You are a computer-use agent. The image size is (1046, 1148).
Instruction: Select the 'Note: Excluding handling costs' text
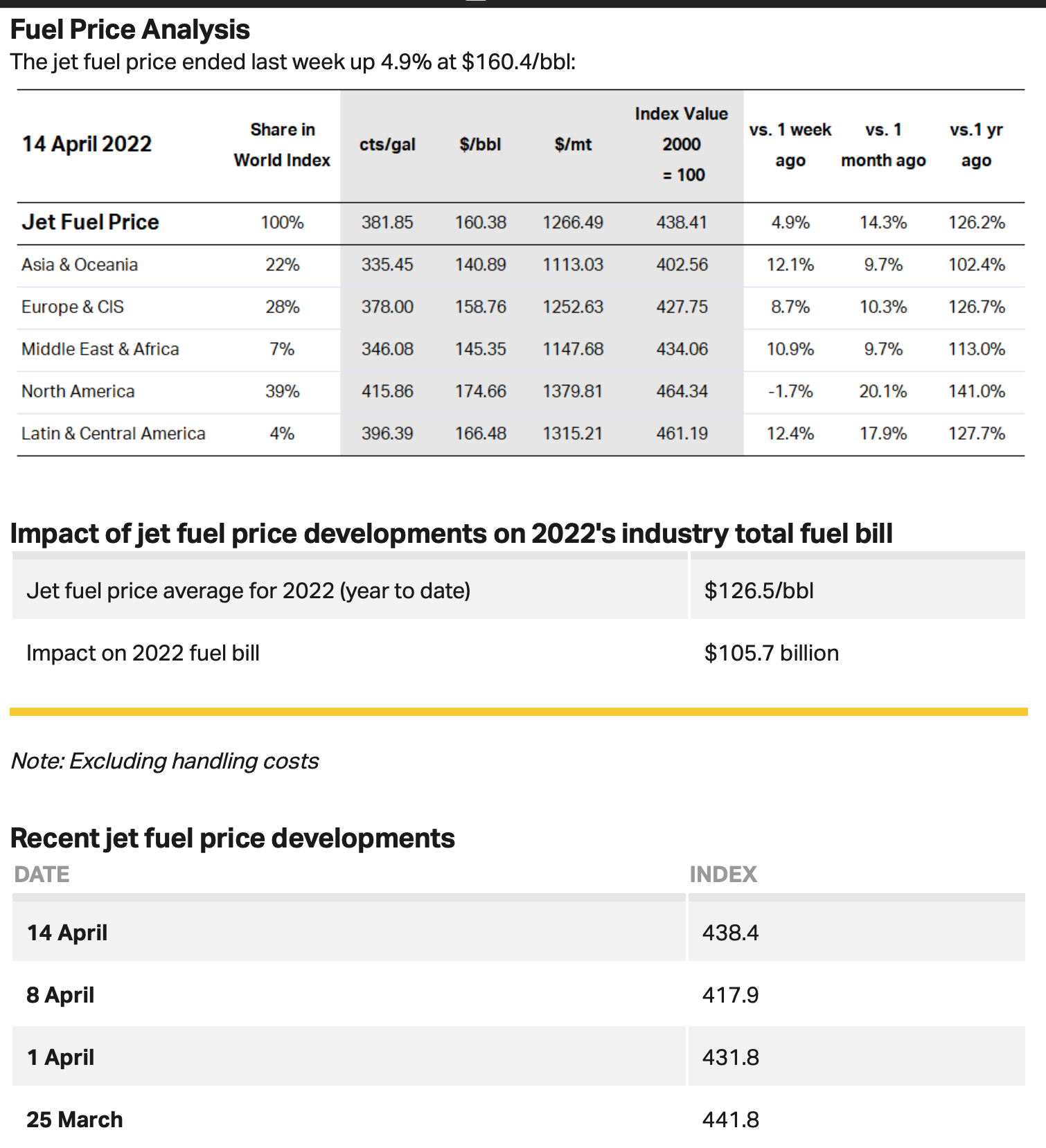pos(164,761)
